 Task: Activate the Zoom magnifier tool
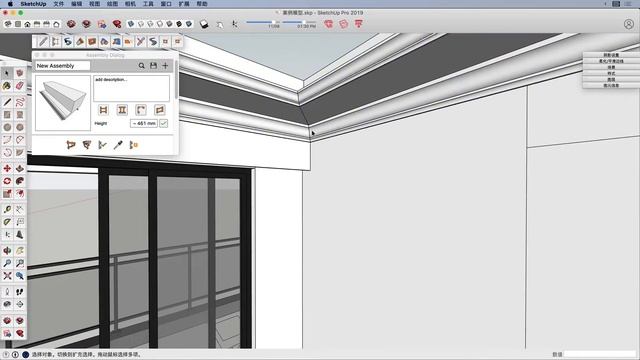7,263
